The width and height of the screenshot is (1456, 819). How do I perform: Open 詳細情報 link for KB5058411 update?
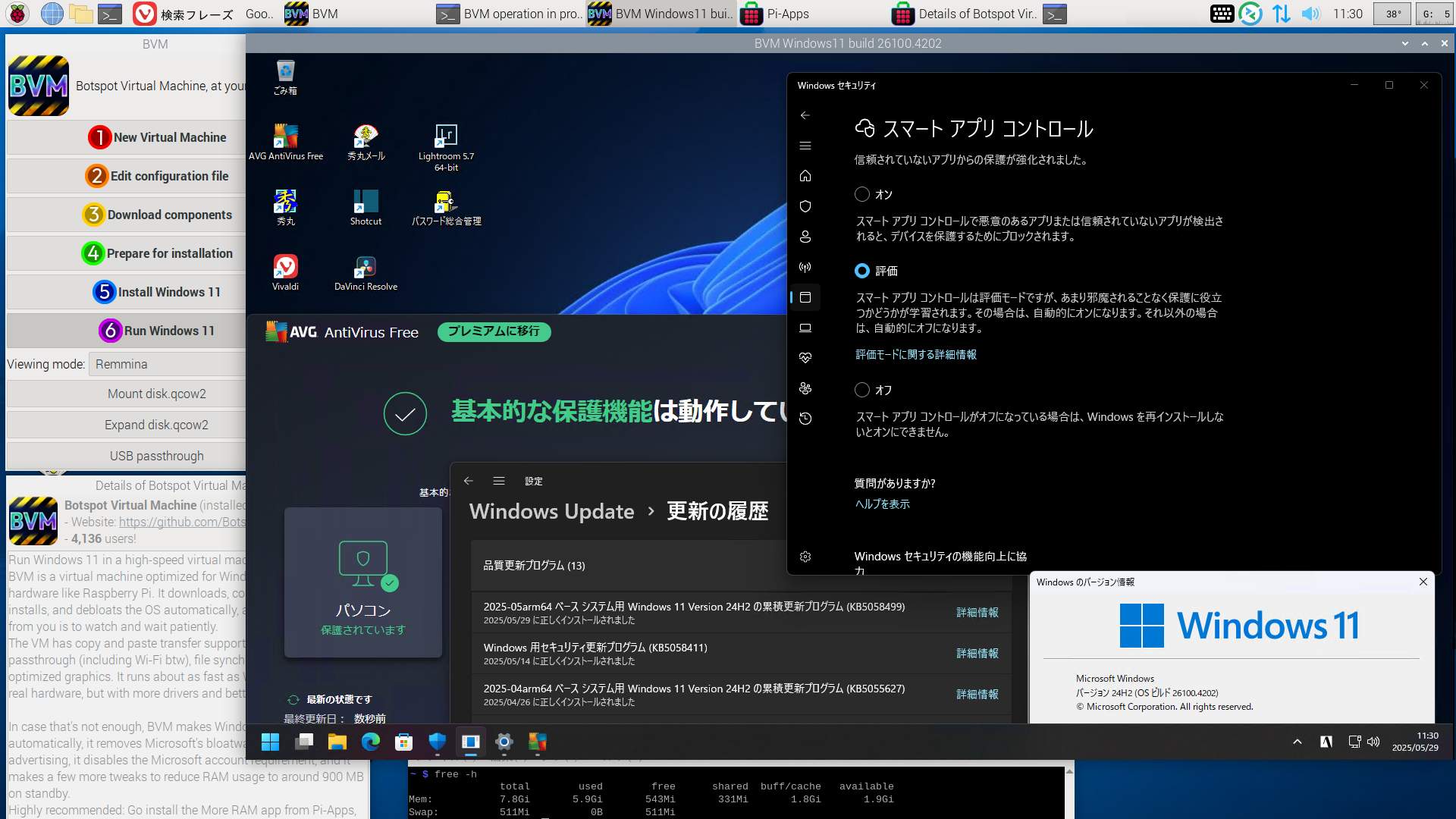(977, 653)
